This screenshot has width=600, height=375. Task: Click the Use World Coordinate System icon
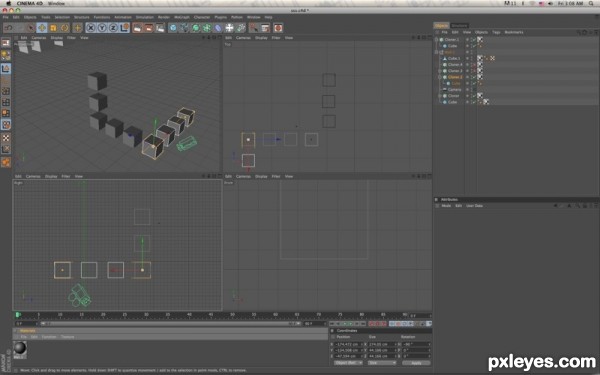tap(125, 28)
